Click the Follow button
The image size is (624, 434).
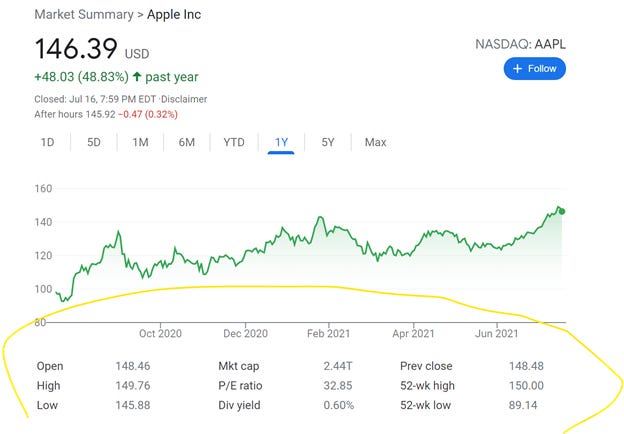tap(534, 68)
